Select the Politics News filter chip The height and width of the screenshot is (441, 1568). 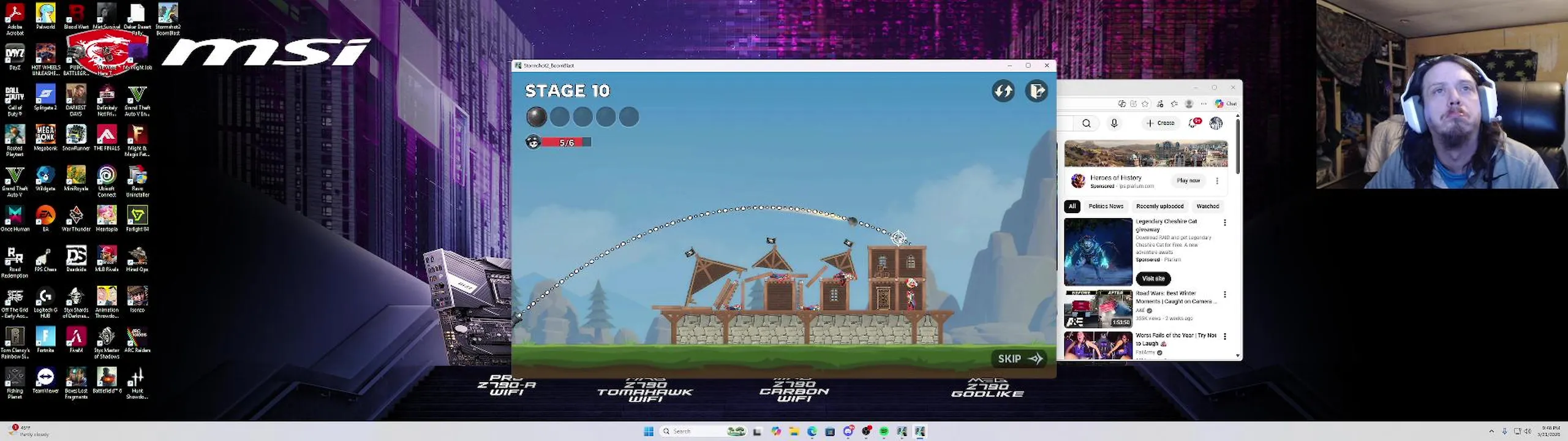pos(1106,206)
